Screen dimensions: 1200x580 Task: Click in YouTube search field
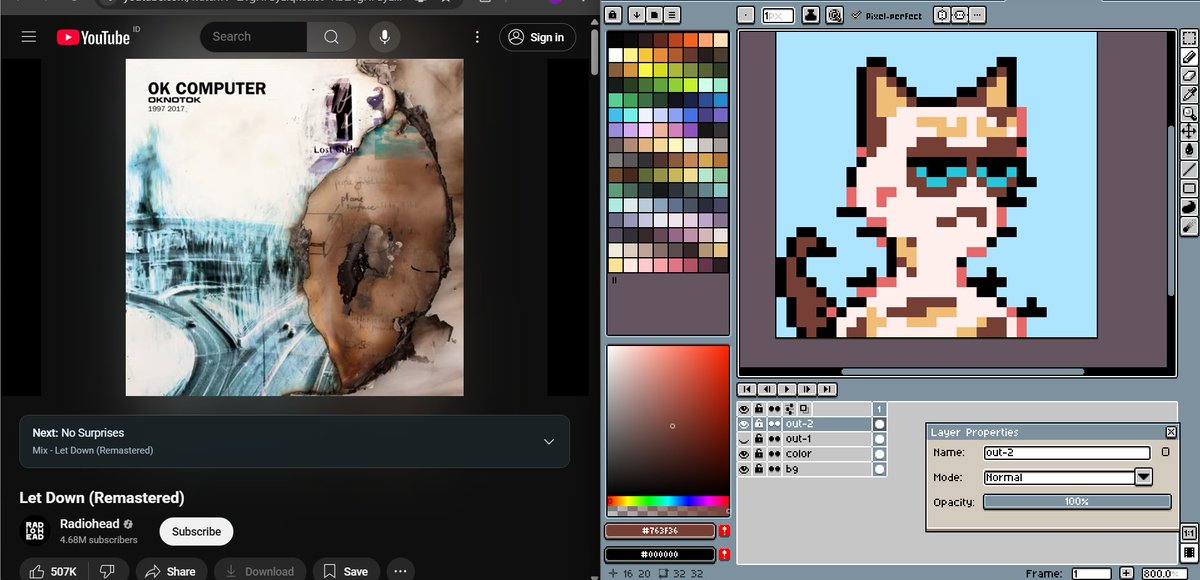click(x=254, y=37)
